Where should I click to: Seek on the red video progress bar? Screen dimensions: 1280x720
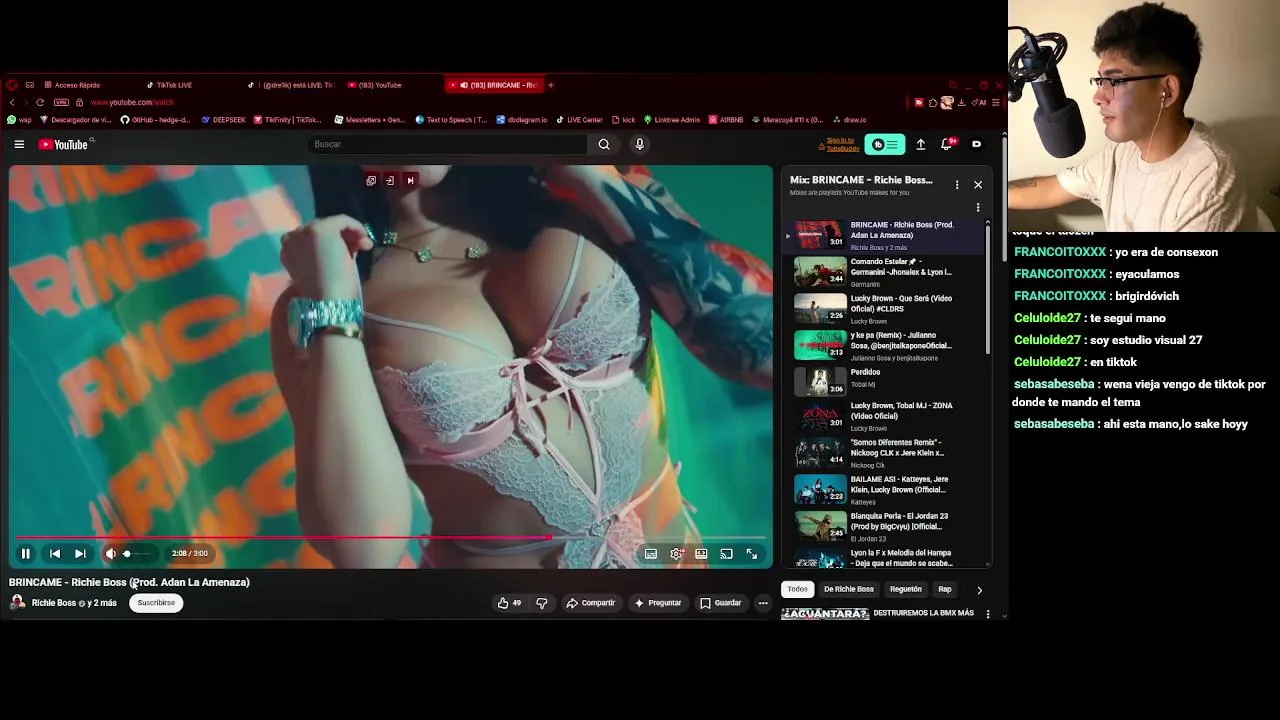[x=390, y=538]
